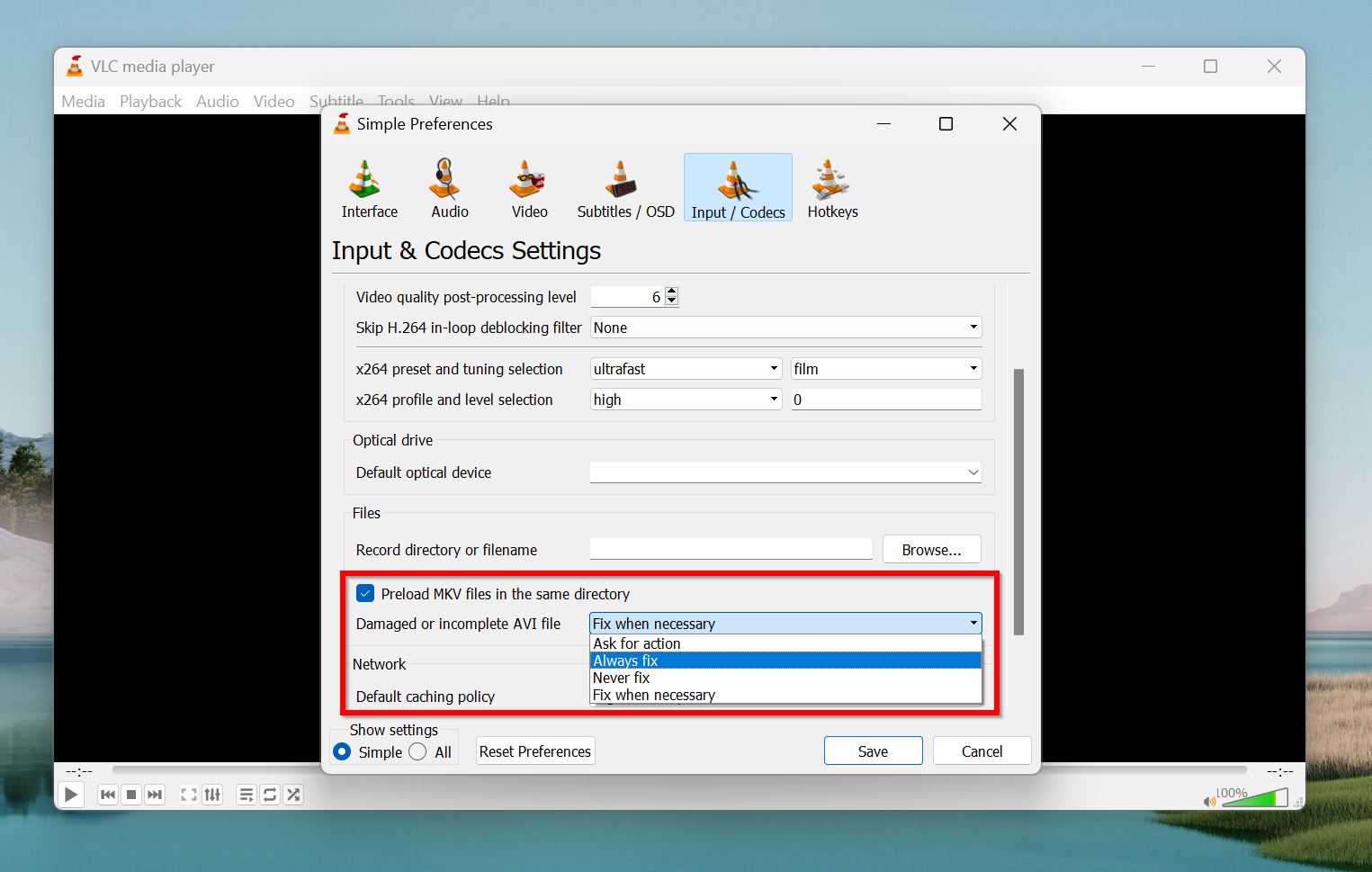Click the Play button in VLC
Image resolution: width=1372 pixels, height=872 pixels.
coord(70,795)
